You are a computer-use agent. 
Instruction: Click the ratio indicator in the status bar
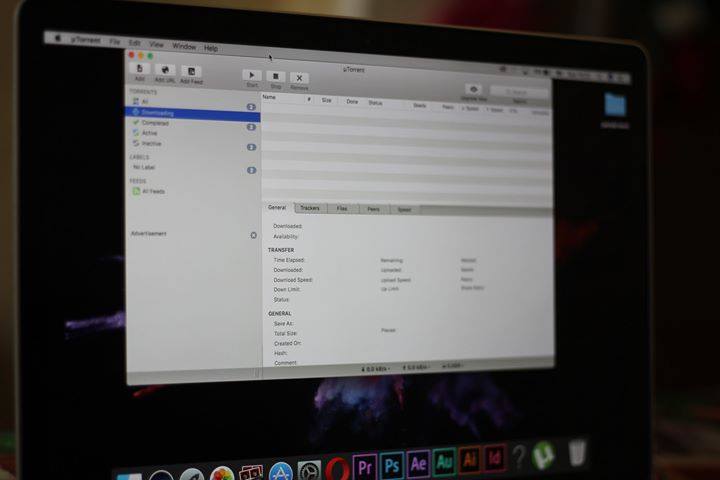point(452,366)
